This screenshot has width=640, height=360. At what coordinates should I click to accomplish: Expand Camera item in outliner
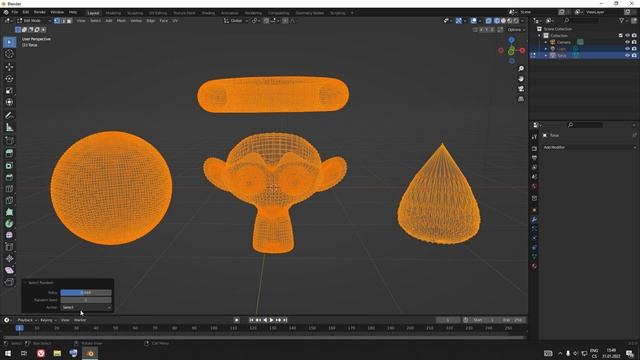[x=546, y=42]
